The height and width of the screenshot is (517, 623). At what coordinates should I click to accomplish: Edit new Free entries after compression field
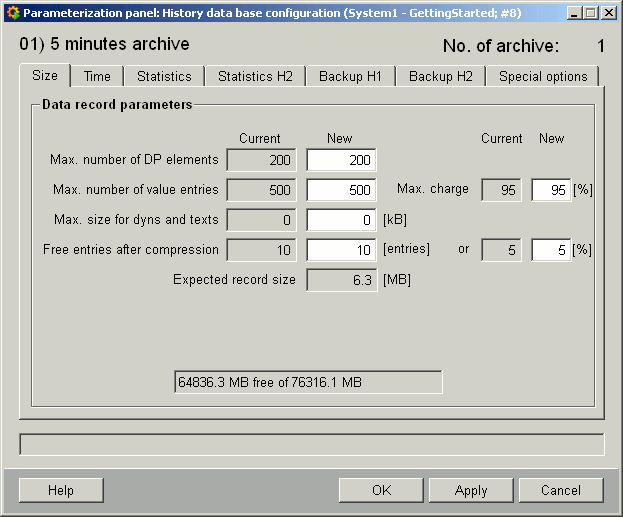(341, 249)
